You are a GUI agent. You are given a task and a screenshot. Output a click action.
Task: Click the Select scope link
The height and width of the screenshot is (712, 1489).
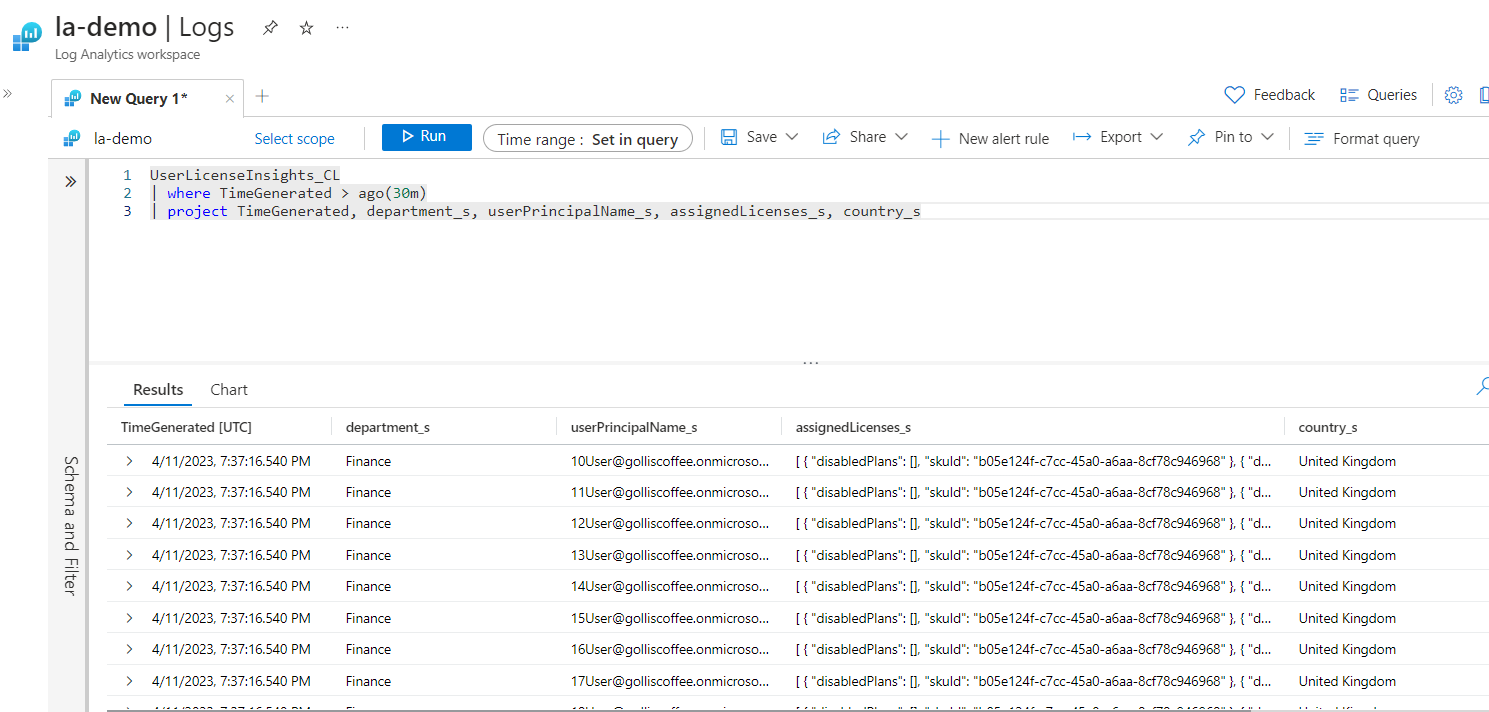coord(294,139)
